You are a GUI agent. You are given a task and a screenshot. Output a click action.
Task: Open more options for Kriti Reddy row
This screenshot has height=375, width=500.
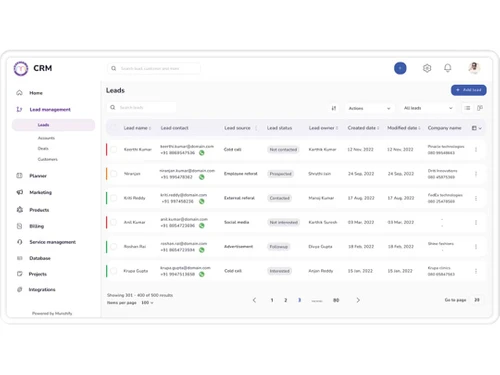476,198
